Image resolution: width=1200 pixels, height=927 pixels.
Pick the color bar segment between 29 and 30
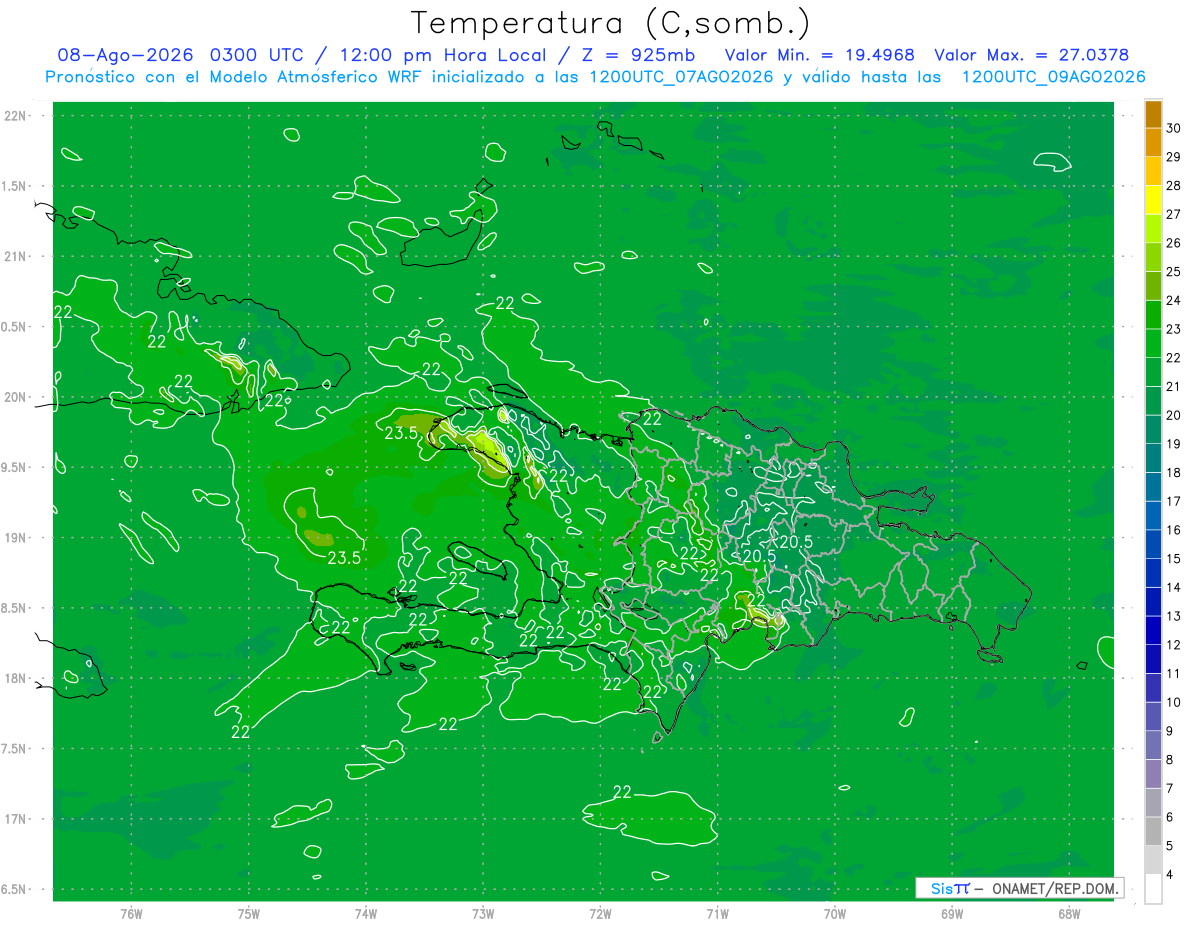(1153, 142)
